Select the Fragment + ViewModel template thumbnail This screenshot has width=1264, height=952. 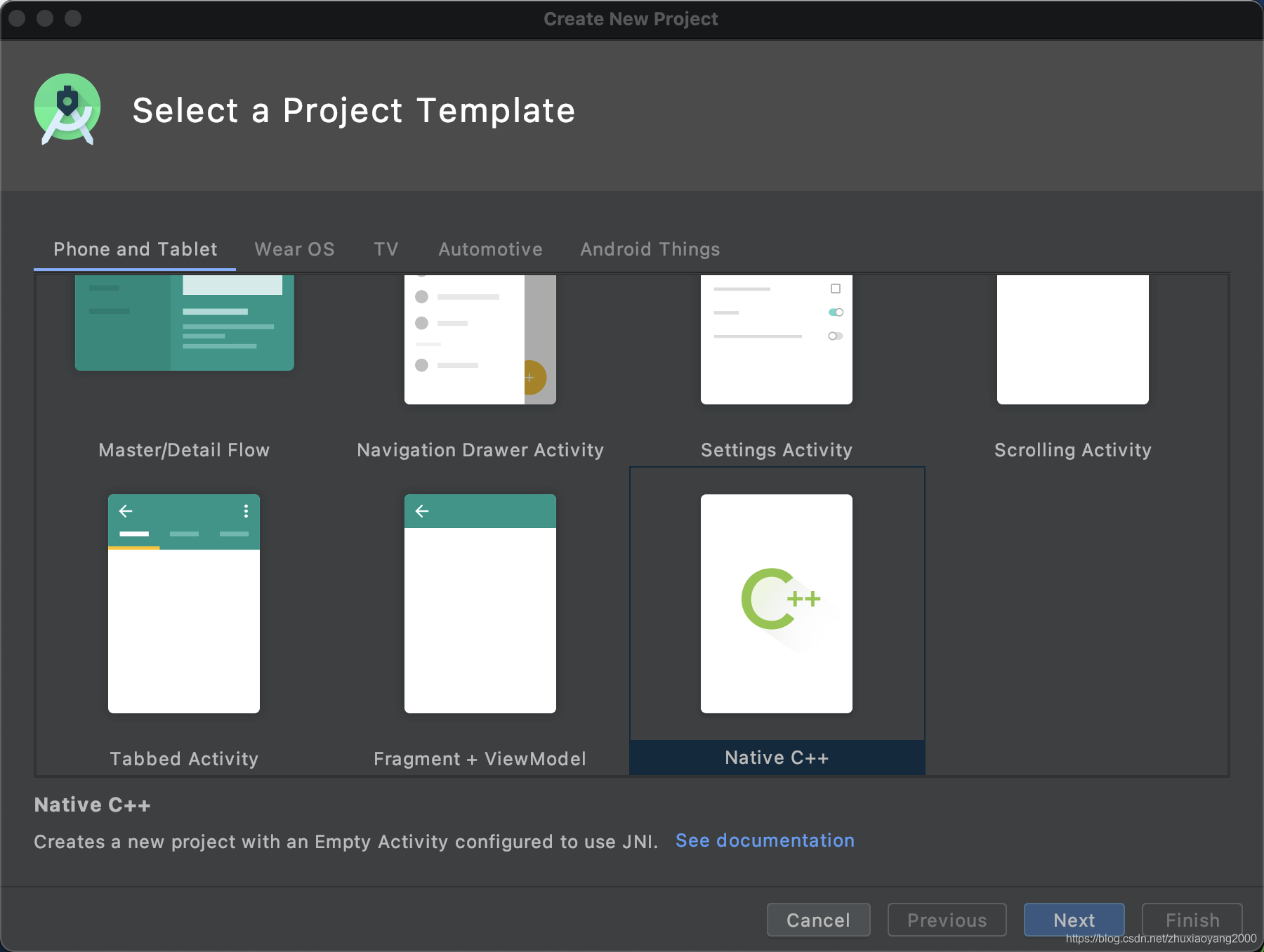point(480,604)
